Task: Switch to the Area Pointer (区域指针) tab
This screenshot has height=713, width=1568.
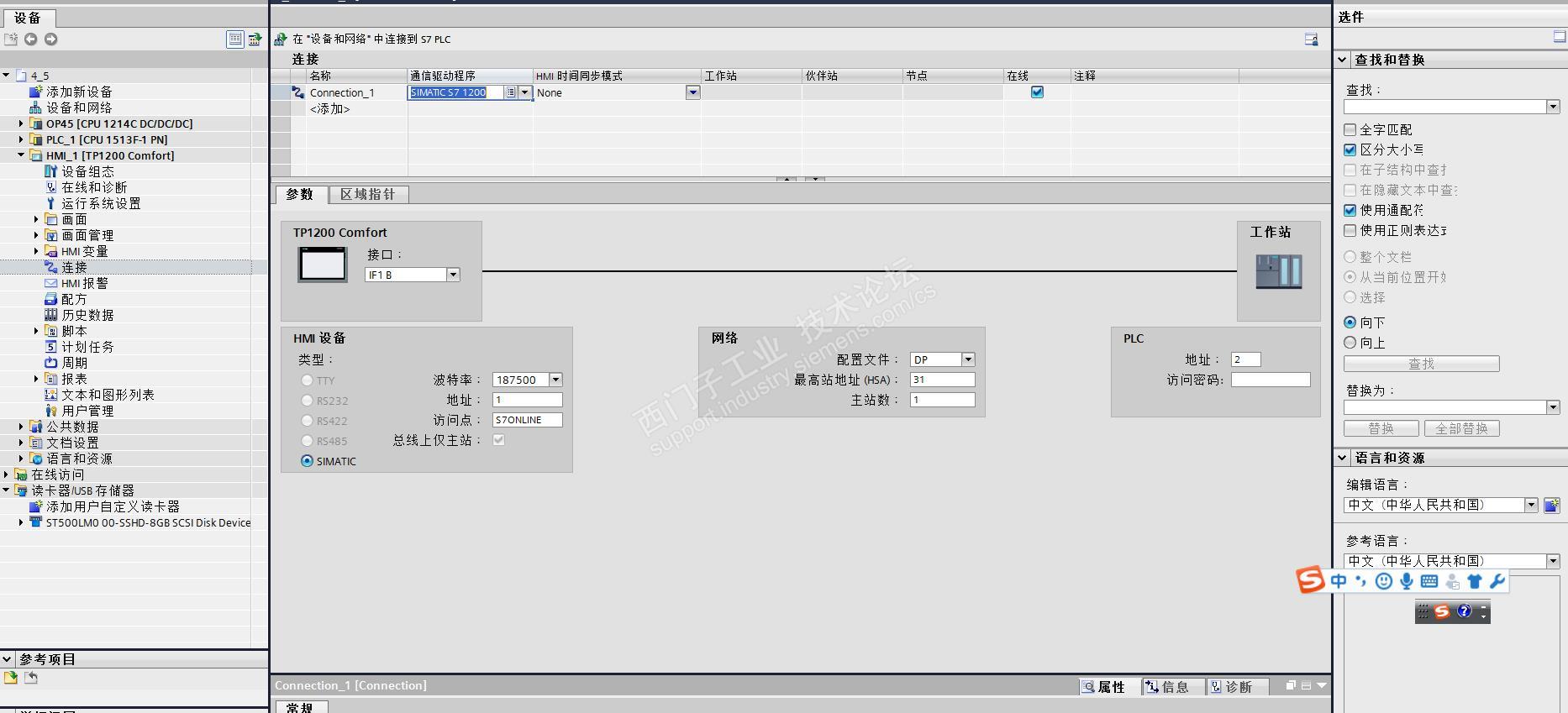Action: (x=368, y=194)
